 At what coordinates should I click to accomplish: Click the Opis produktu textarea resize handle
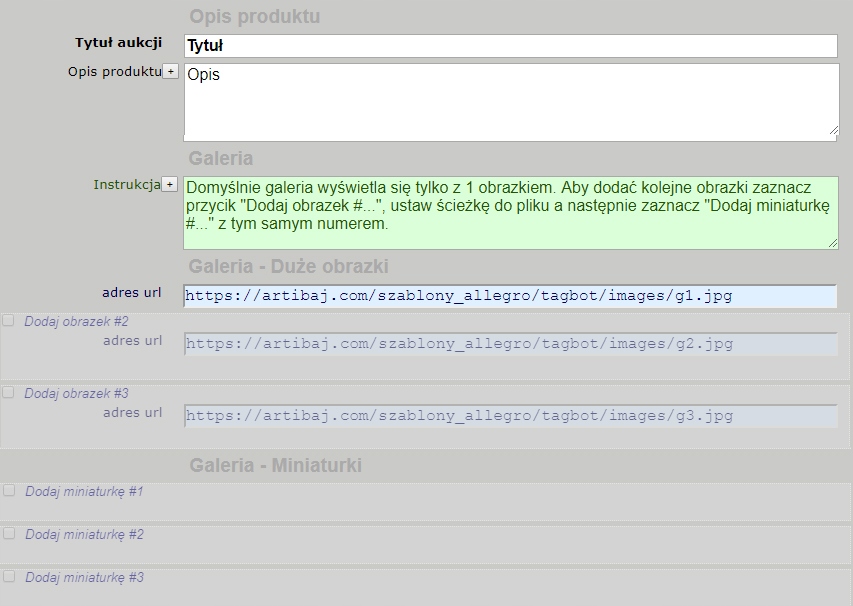point(833,129)
